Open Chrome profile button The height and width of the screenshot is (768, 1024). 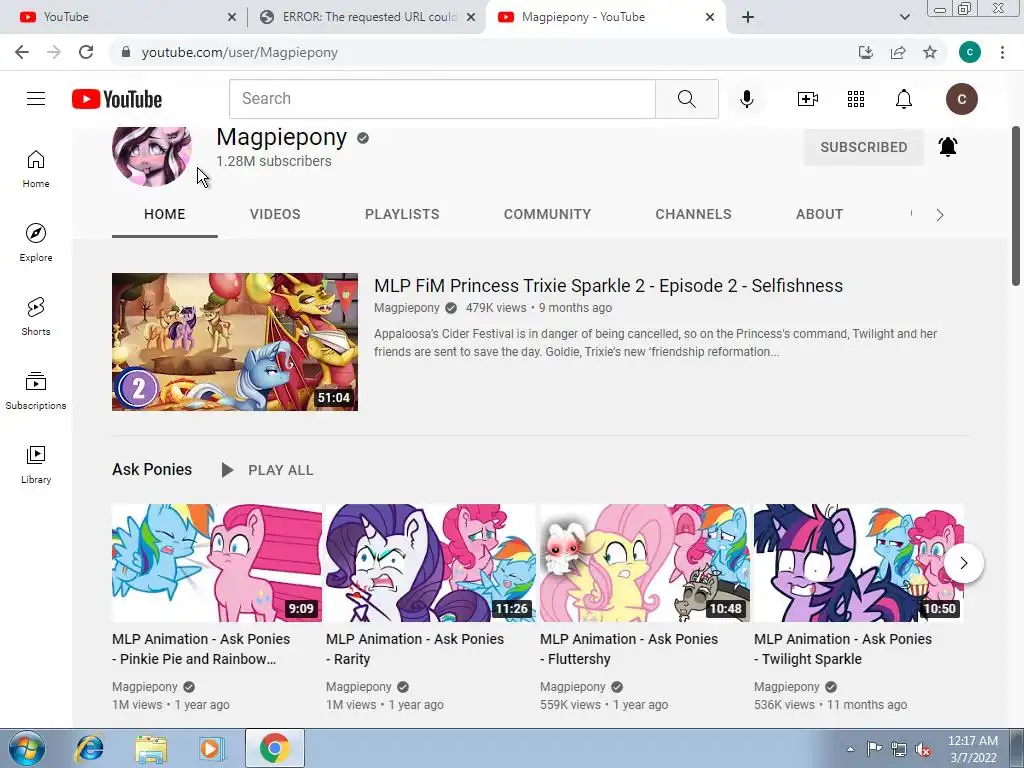point(970,52)
